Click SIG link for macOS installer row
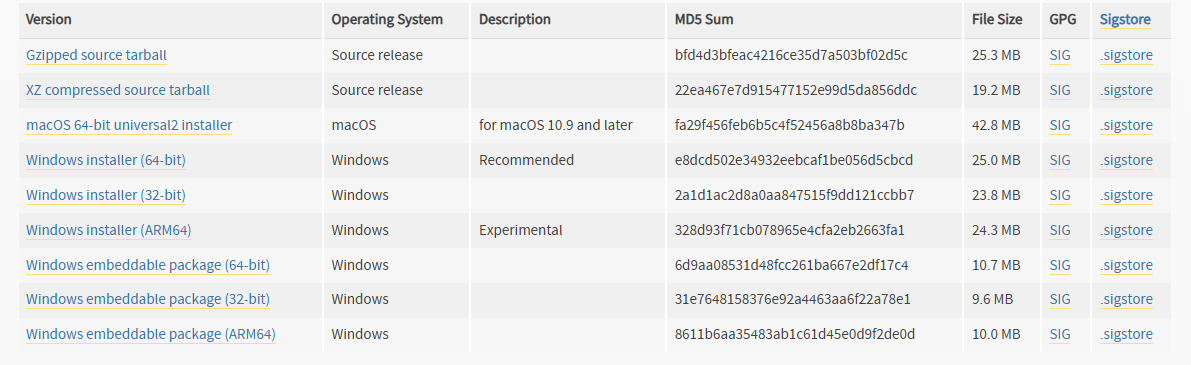The height and width of the screenshot is (365, 1191). tap(1060, 125)
